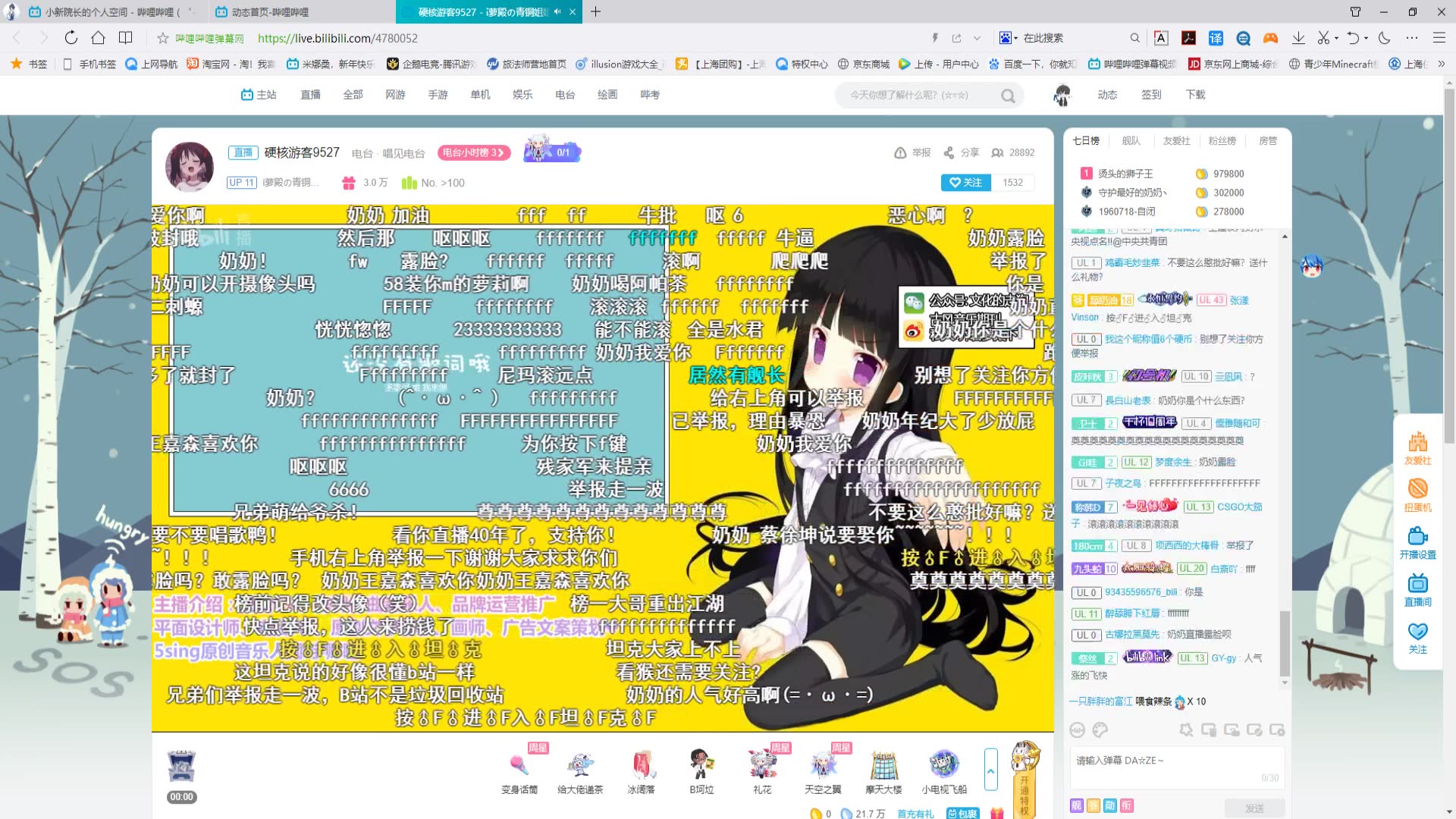
Task: Open the 绘画 navigation menu item
Action: [x=607, y=95]
